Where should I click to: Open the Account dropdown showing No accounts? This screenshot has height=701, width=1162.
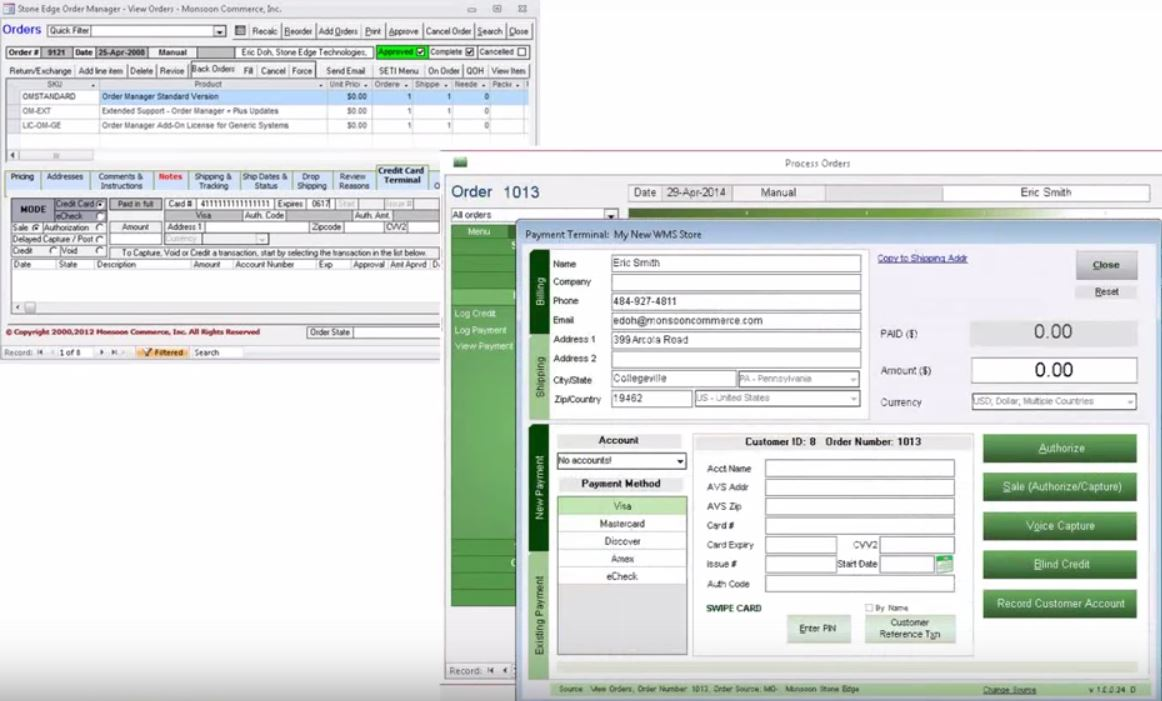[681, 461]
